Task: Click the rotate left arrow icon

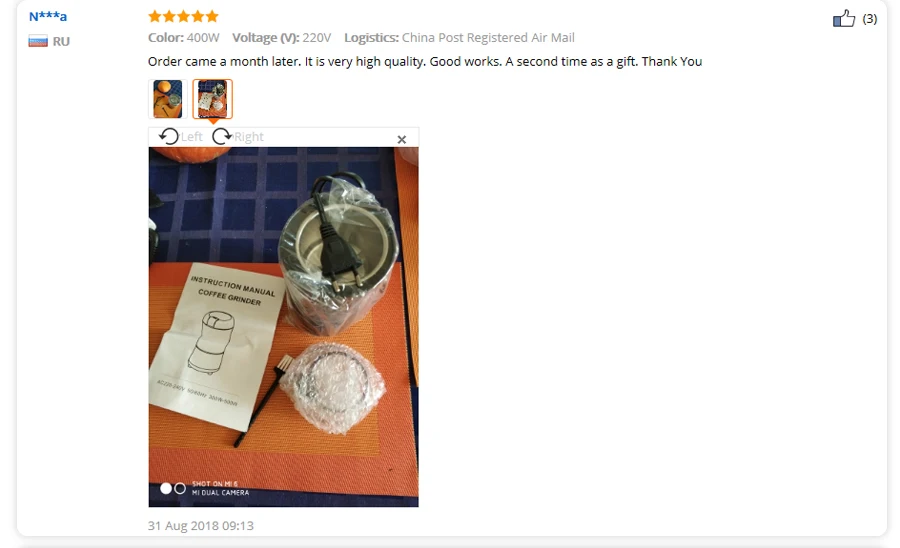Action: (x=169, y=137)
